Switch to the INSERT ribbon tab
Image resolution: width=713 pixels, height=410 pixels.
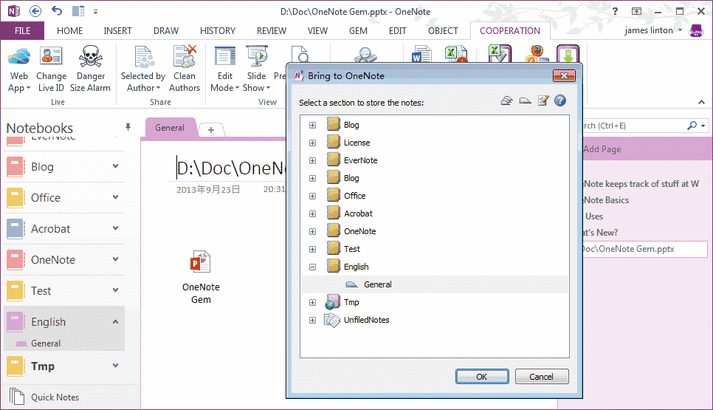[x=117, y=30]
